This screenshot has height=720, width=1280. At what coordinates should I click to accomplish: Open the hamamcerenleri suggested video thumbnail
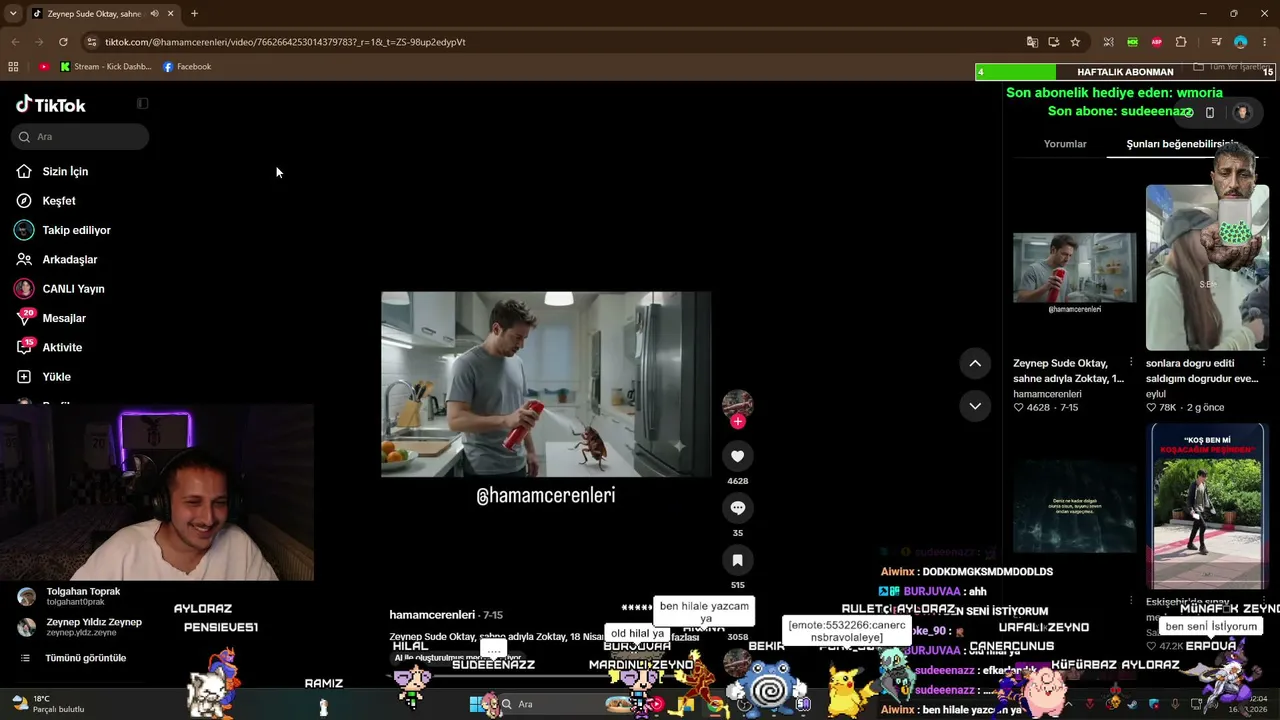click(1075, 268)
